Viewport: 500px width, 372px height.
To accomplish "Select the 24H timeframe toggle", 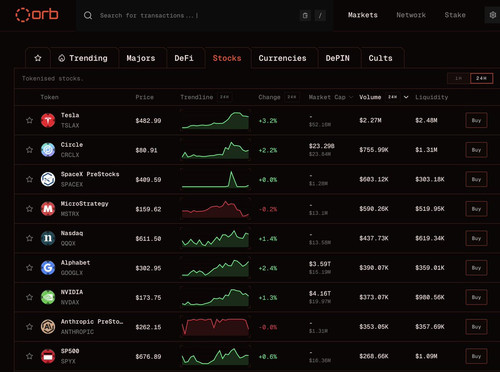I will (x=481, y=78).
